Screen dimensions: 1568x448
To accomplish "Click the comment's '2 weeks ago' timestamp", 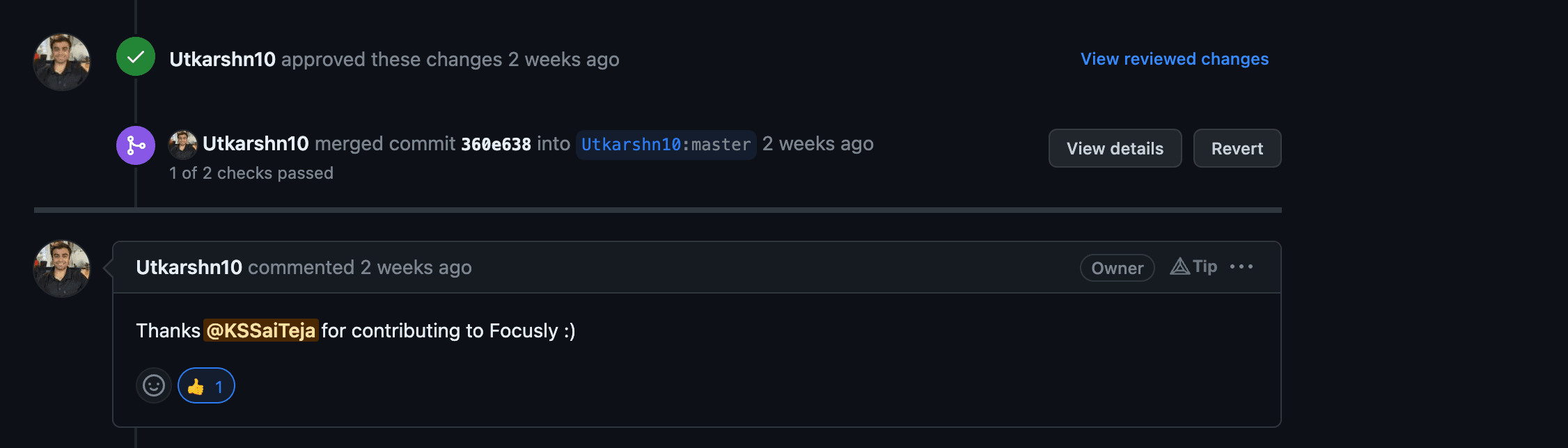I will (416, 268).
